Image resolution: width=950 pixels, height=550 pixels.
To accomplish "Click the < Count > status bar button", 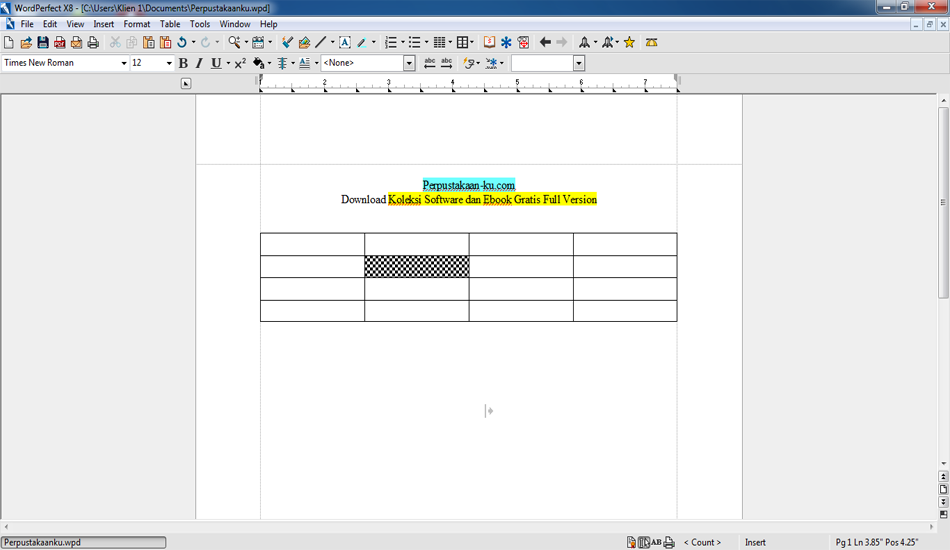I will point(702,543).
